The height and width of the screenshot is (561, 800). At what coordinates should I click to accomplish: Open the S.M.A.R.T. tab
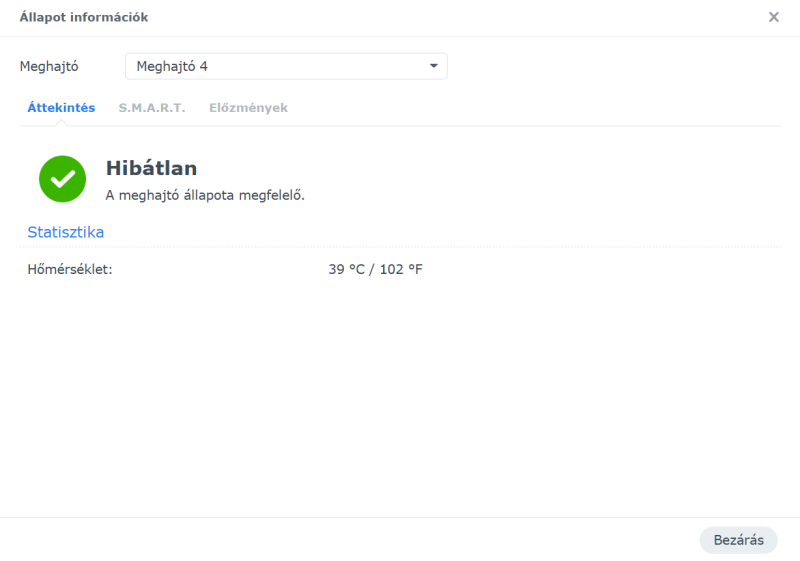tap(152, 108)
